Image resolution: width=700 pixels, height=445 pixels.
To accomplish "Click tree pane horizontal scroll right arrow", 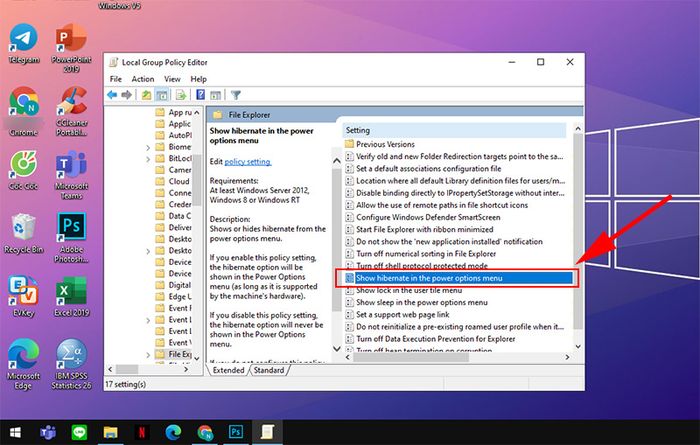I will tap(187, 370).
